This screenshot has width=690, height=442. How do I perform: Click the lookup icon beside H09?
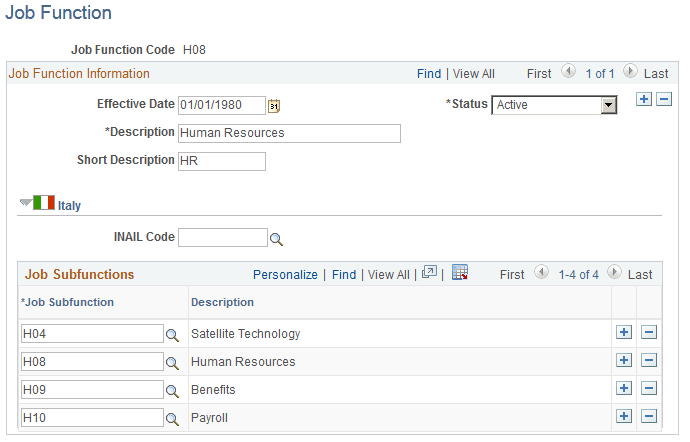(172, 390)
